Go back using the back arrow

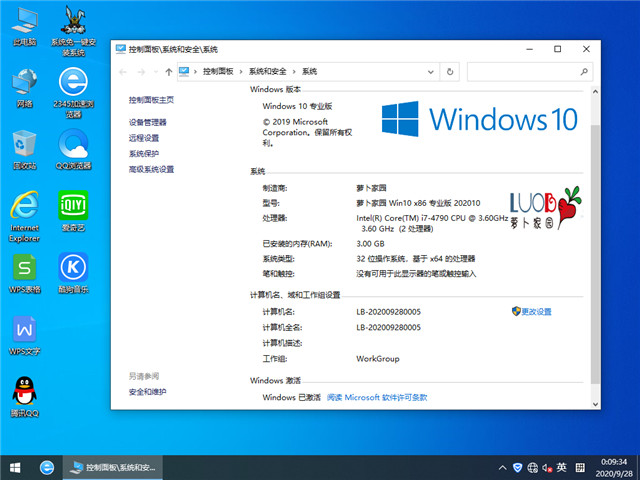[123, 72]
